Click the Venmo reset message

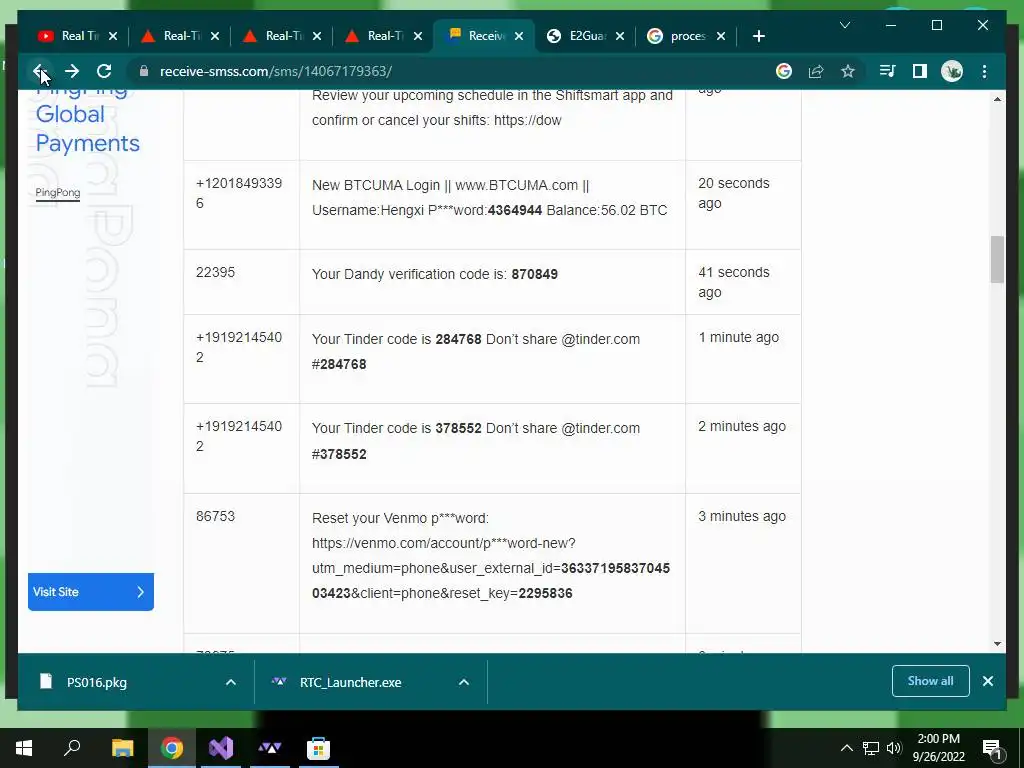[491, 556]
